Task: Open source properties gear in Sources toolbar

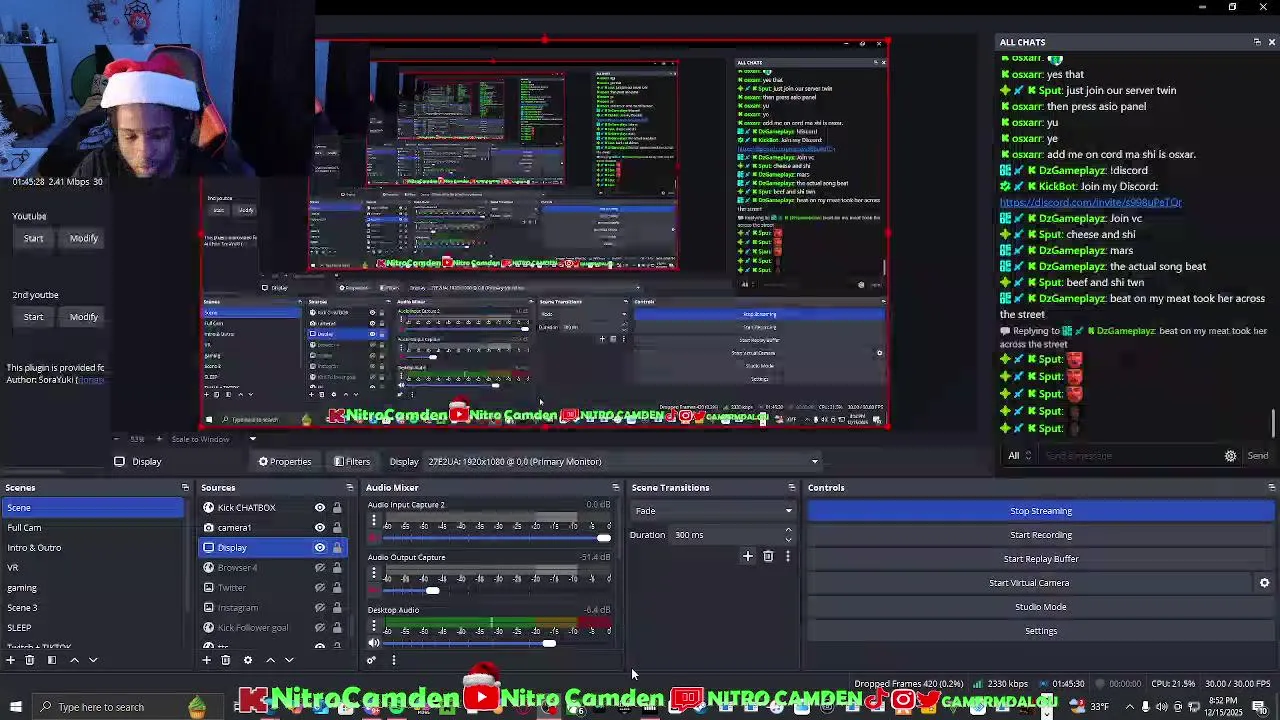Action: 247,660
